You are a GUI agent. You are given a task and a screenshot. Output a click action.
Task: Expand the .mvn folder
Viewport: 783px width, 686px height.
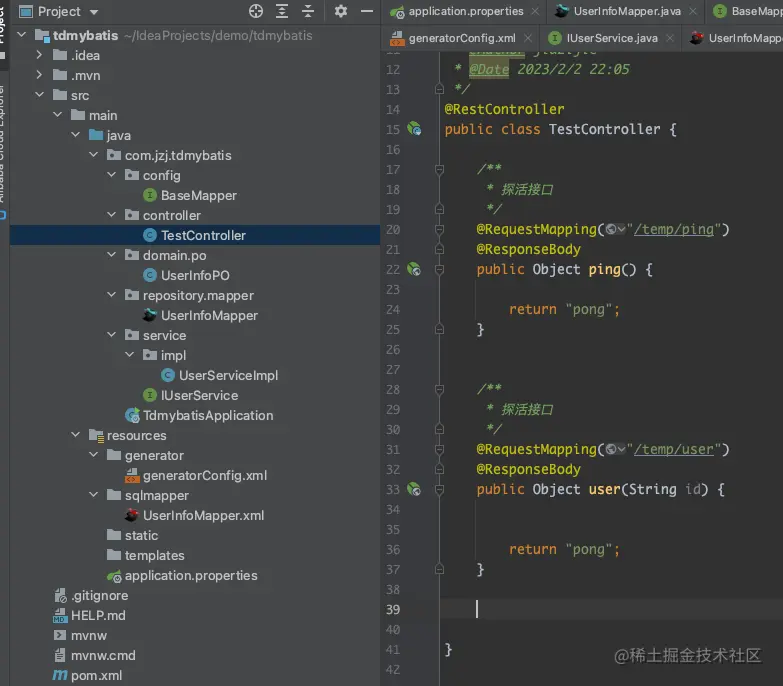coord(39,75)
